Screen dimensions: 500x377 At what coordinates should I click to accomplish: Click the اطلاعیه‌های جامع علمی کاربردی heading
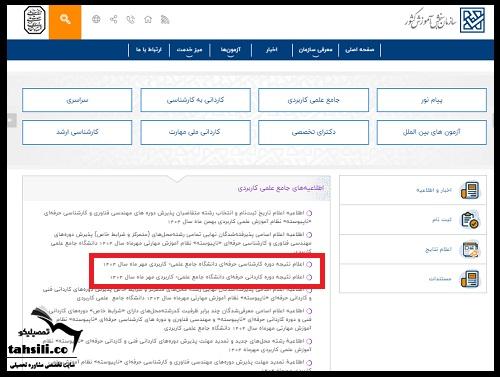click(x=281, y=188)
